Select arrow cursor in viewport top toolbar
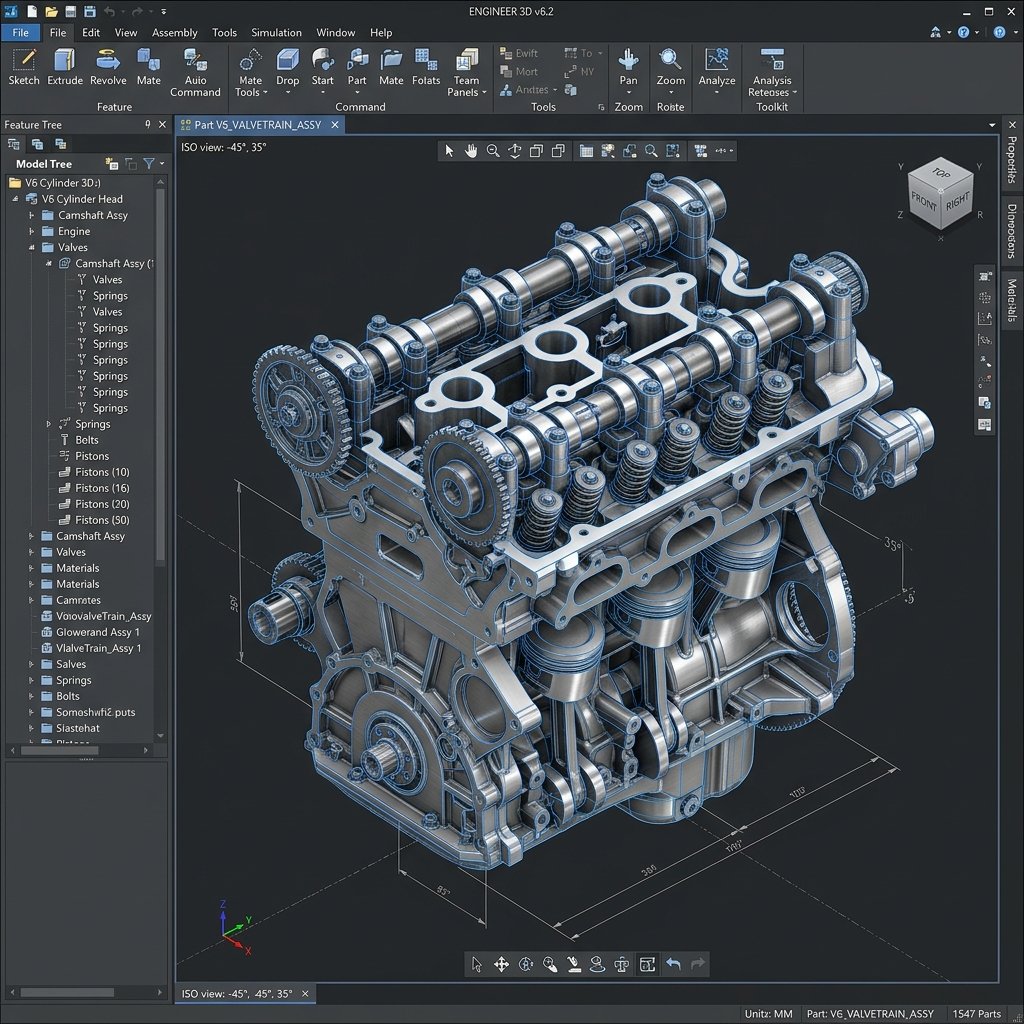The height and width of the screenshot is (1024, 1024). coord(449,151)
